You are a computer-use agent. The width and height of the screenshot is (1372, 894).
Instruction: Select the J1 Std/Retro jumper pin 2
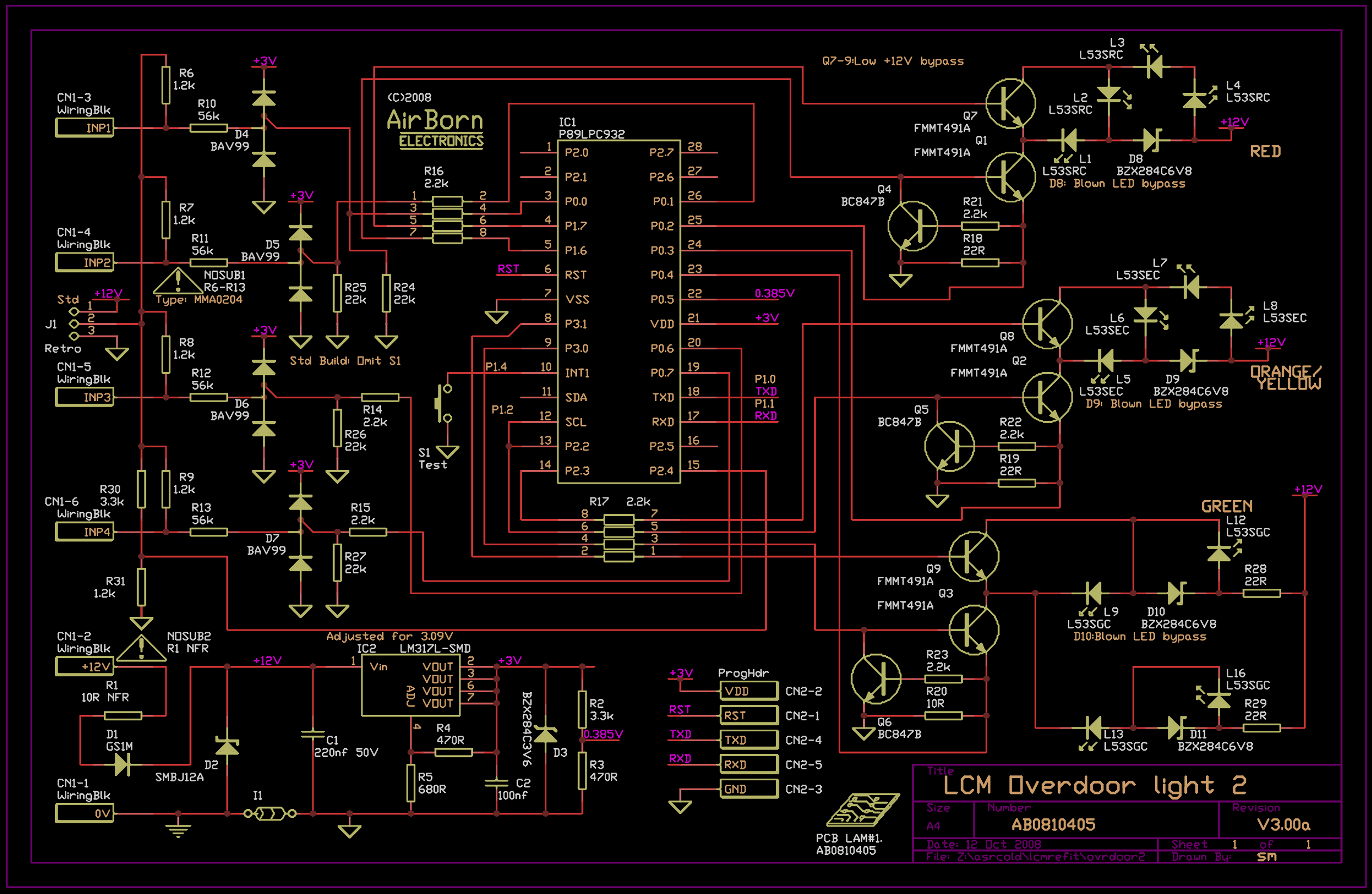(x=74, y=323)
